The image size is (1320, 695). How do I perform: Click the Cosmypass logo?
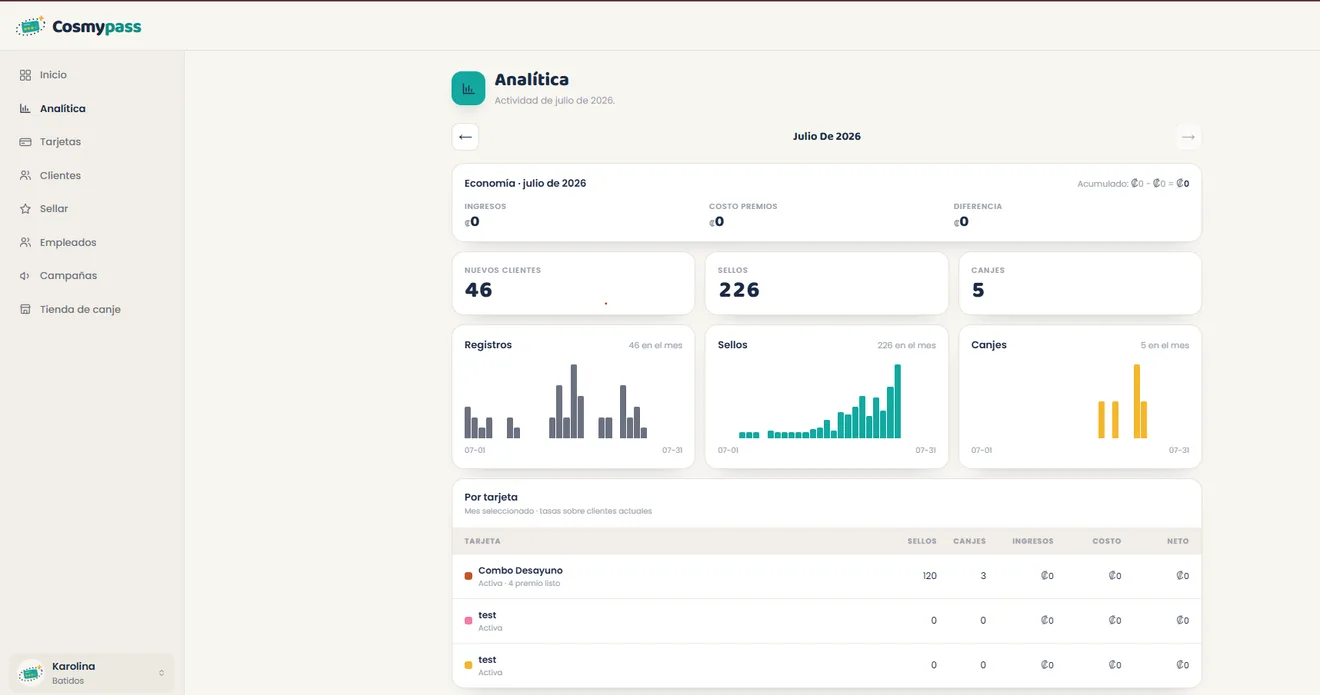pyautogui.click(x=79, y=27)
